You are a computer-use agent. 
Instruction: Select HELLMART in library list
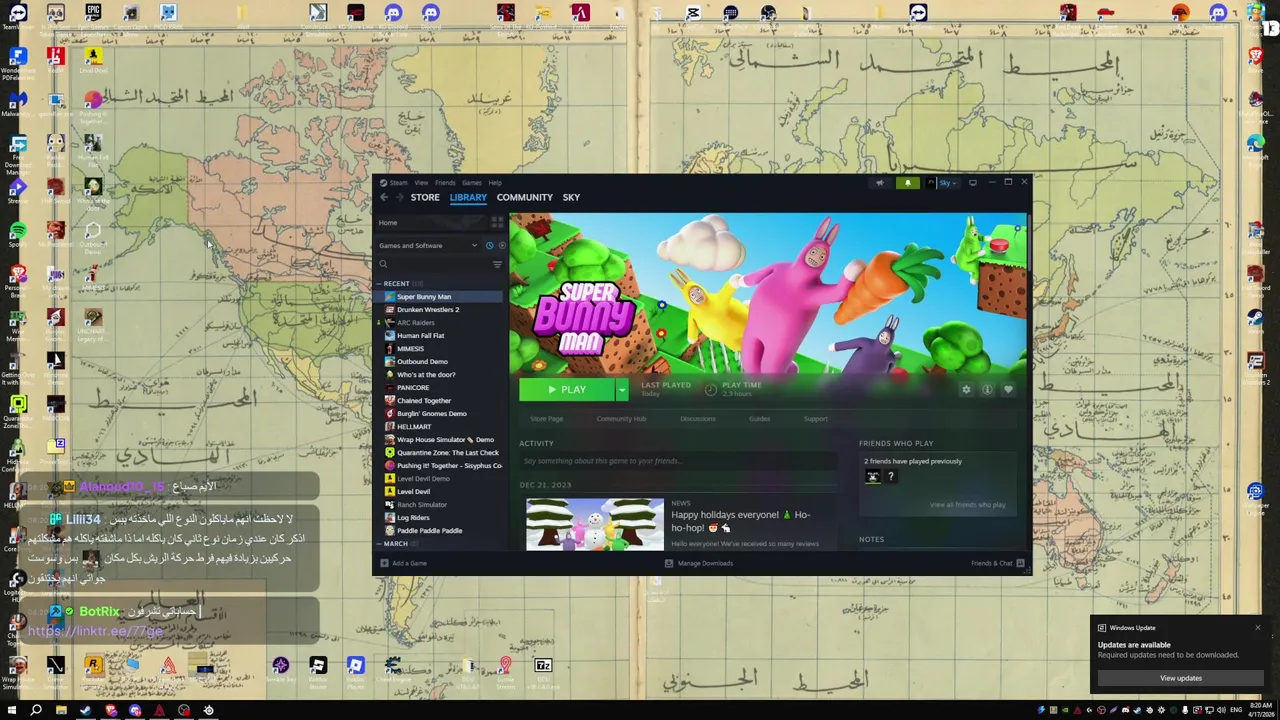click(414, 427)
